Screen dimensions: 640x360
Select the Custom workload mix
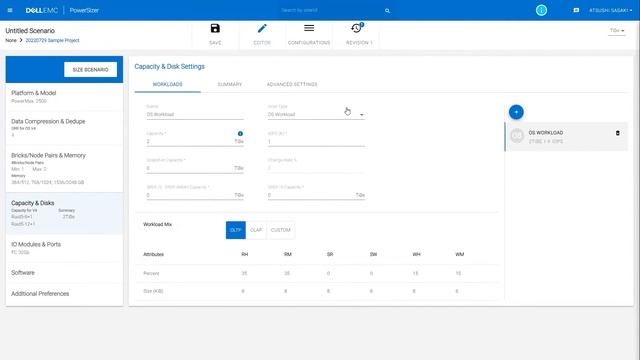[x=280, y=230]
